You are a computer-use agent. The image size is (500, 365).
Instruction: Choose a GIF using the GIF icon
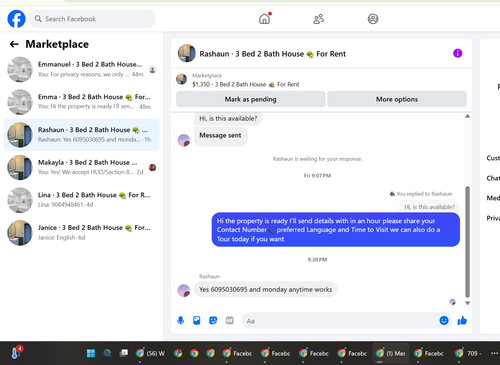[x=230, y=321]
